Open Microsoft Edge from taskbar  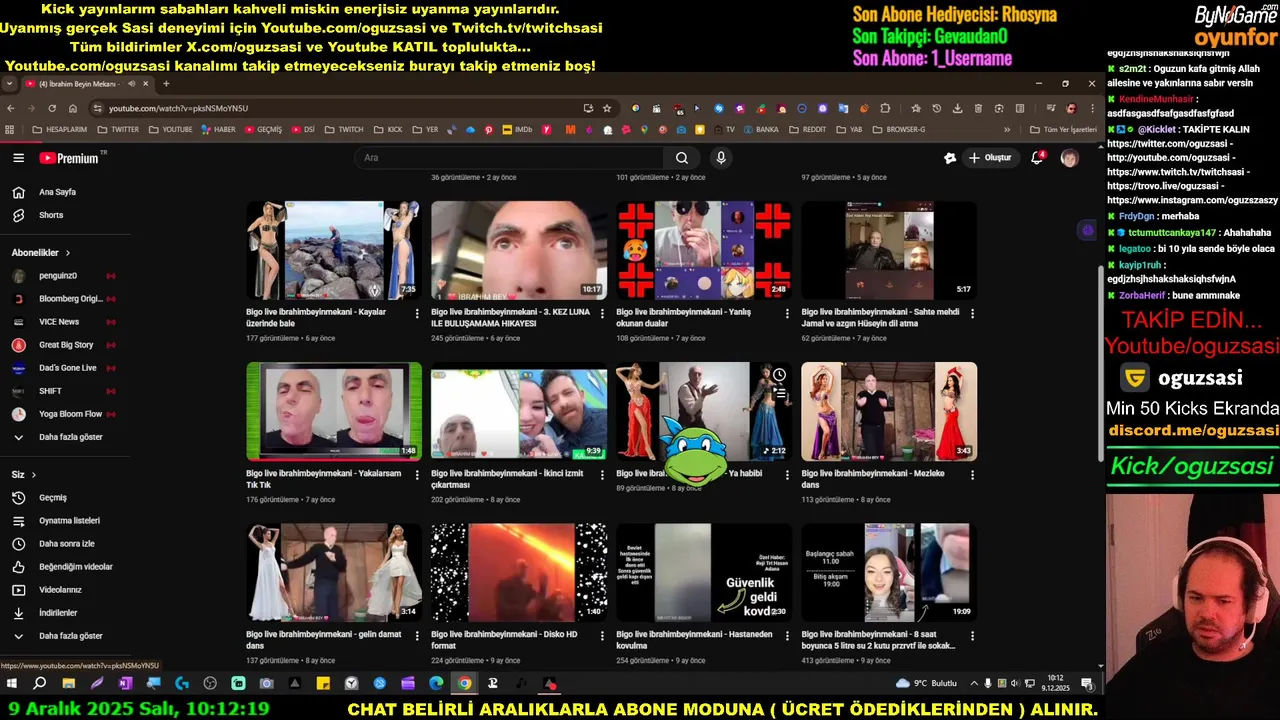(436, 684)
